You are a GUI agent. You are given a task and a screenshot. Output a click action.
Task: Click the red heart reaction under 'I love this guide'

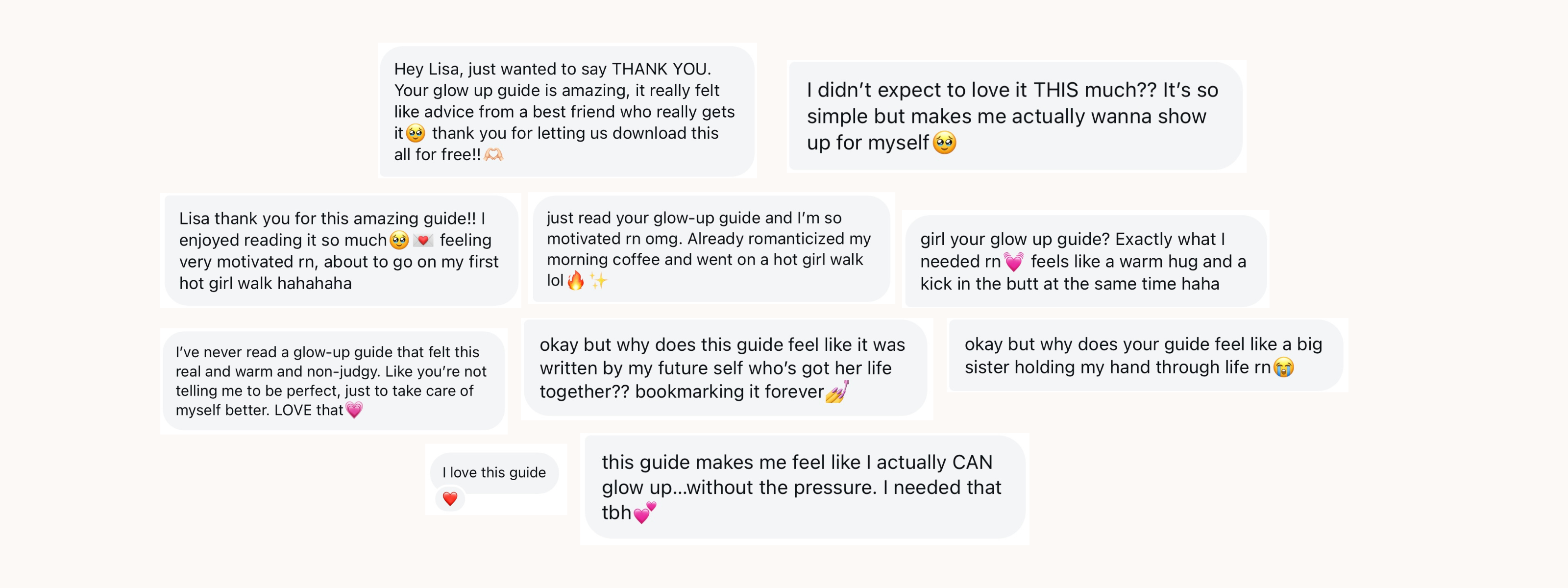[x=450, y=499]
